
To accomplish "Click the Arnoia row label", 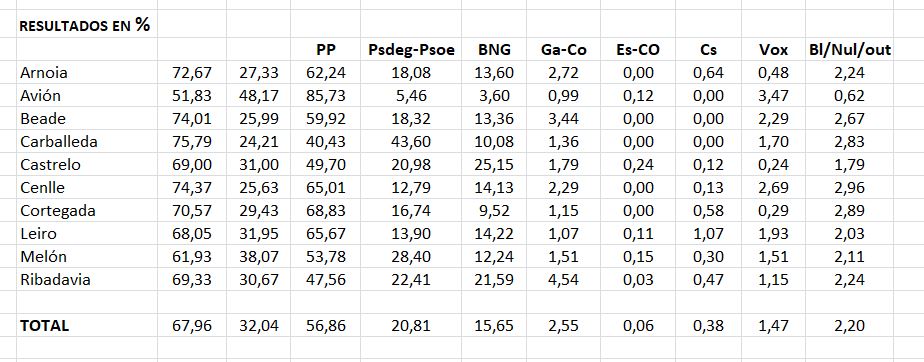I will [x=44, y=73].
